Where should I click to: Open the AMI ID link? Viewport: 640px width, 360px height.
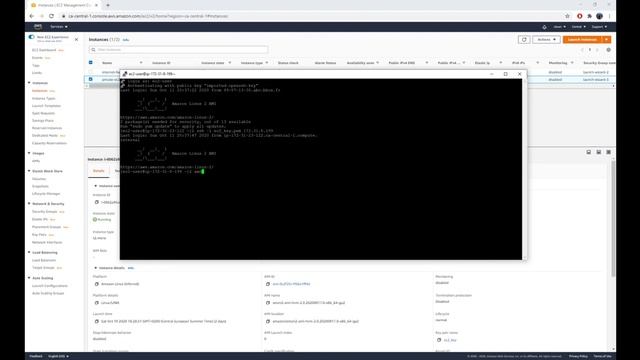[x=291, y=284]
